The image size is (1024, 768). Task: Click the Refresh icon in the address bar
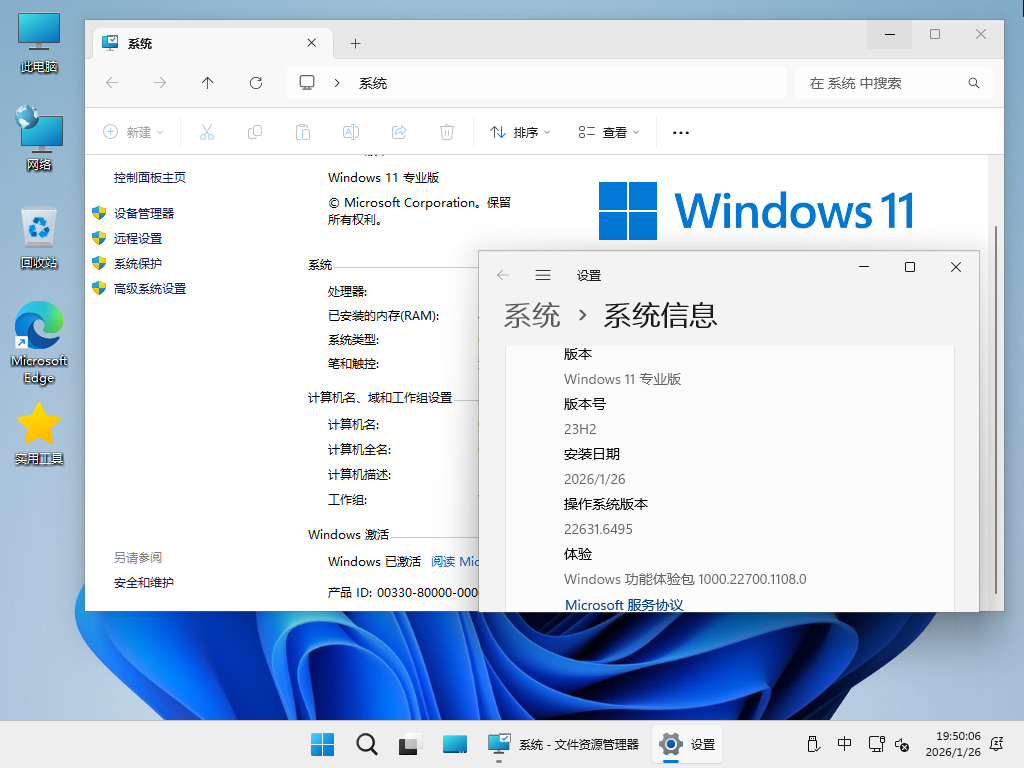coord(255,83)
